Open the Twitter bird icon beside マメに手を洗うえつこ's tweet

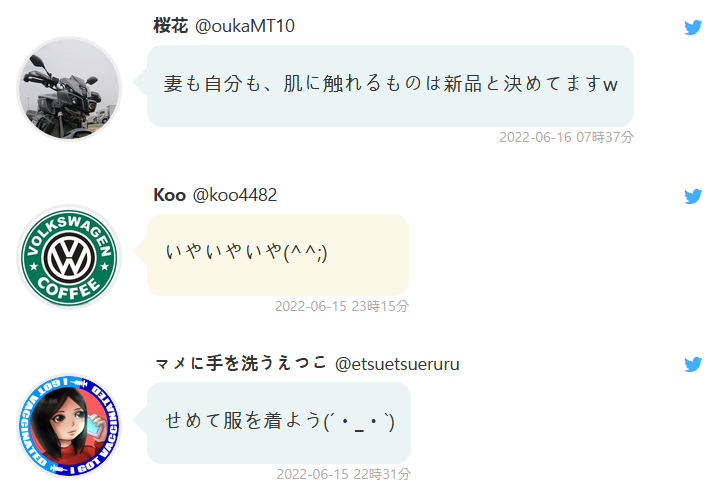pos(693,364)
